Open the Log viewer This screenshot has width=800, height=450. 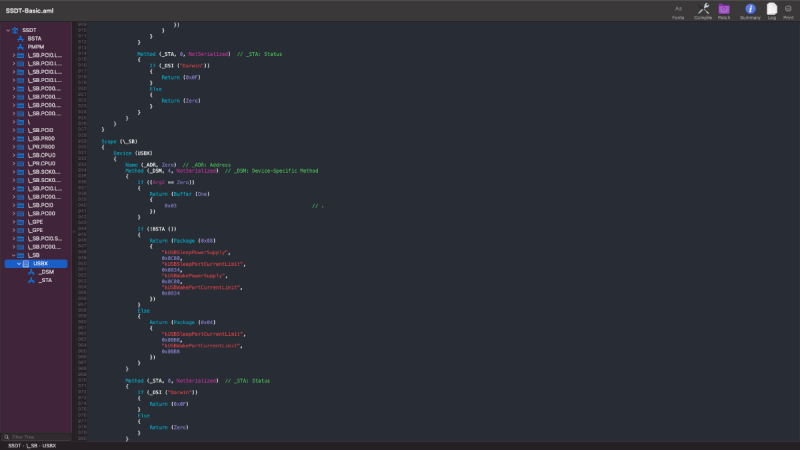771,10
